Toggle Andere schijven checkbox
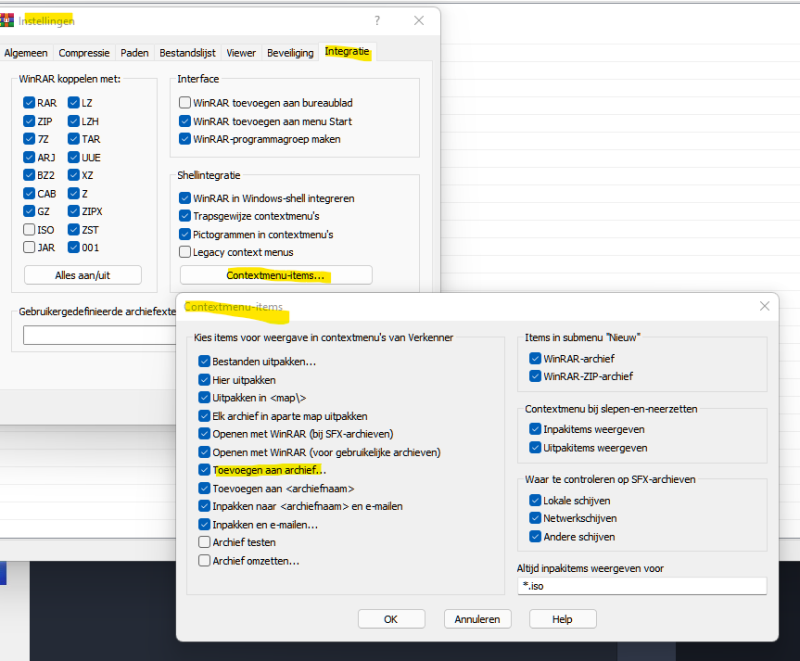This screenshot has width=800, height=661. point(535,536)
